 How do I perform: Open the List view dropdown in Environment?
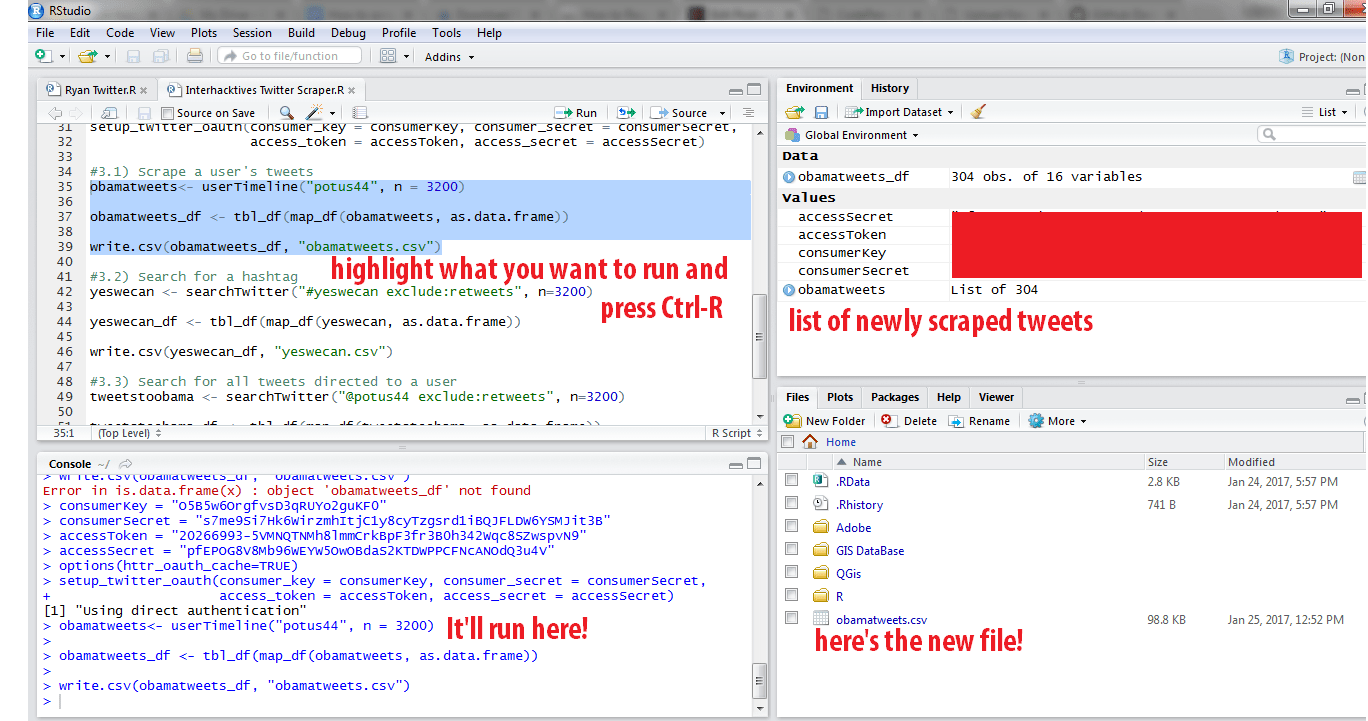point(1325,112)
